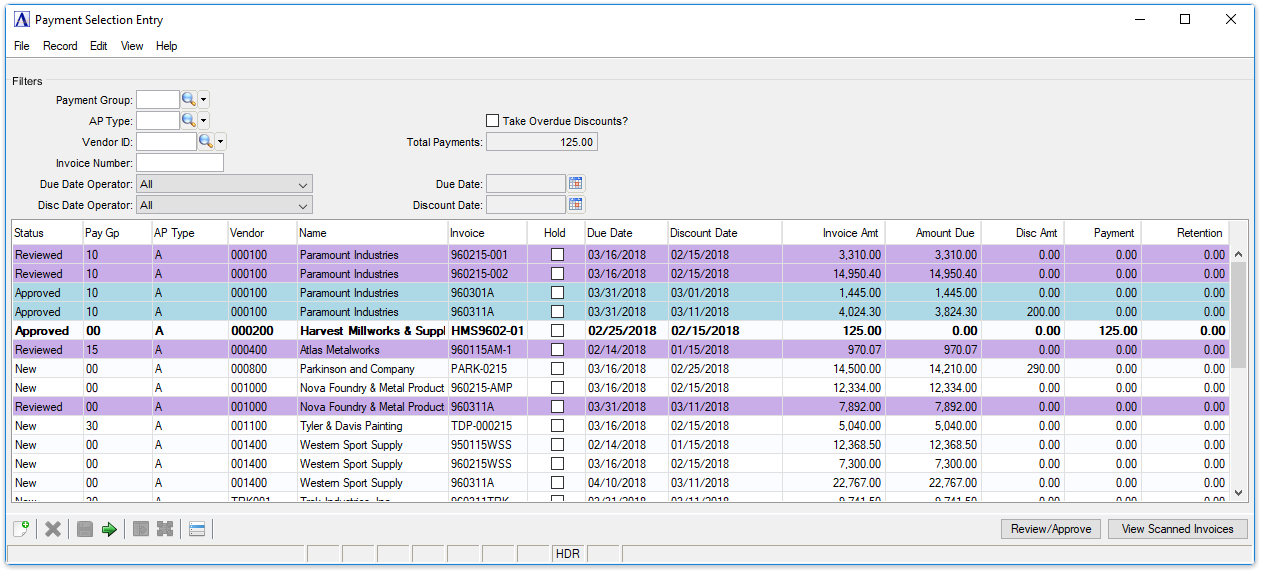Click the new record icon with green plus
Image resolution: width=1264 pixels, height=574 pixels.
[21, 529]
